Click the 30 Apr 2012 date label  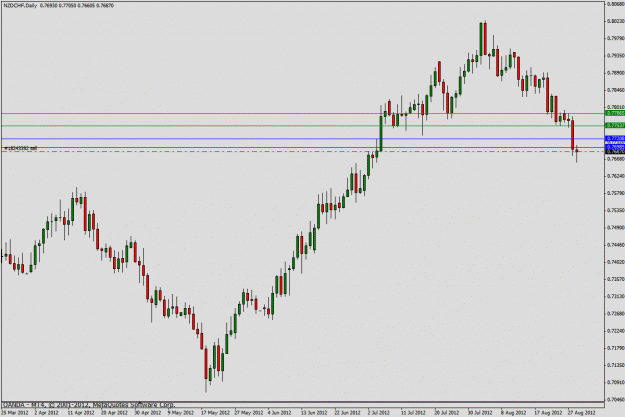click(148, 413)
